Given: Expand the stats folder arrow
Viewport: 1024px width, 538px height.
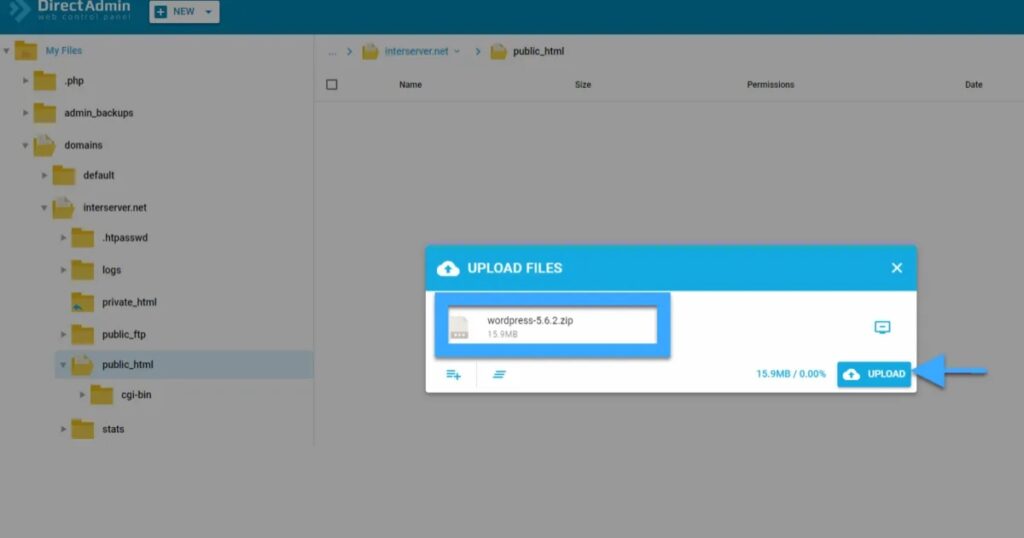Looking at the screenshot, I should (63, 429).
